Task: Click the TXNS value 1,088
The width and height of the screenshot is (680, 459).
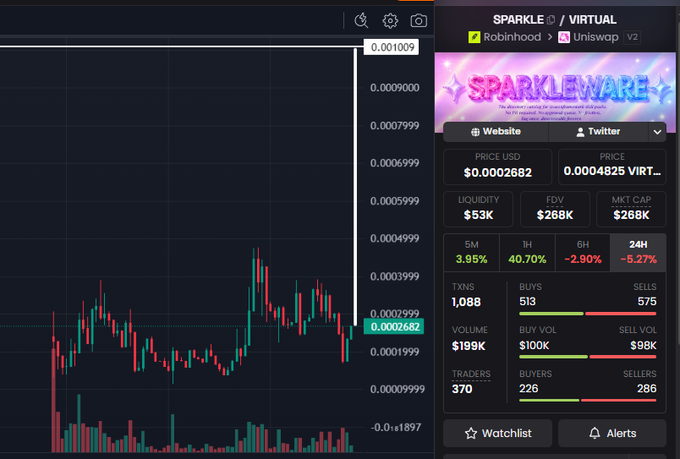Action: click(x=466, y=302)
